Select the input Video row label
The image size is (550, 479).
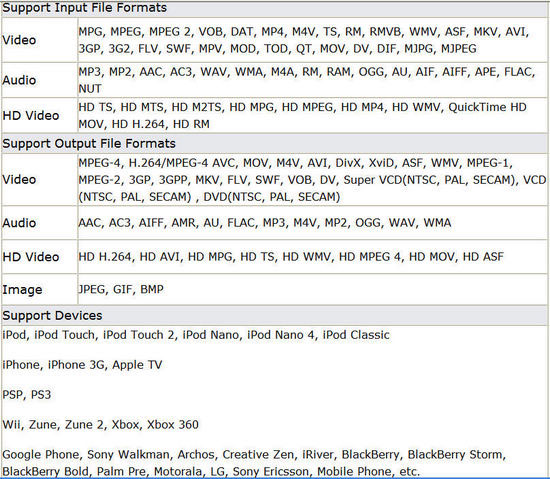[x=19, y=40]
